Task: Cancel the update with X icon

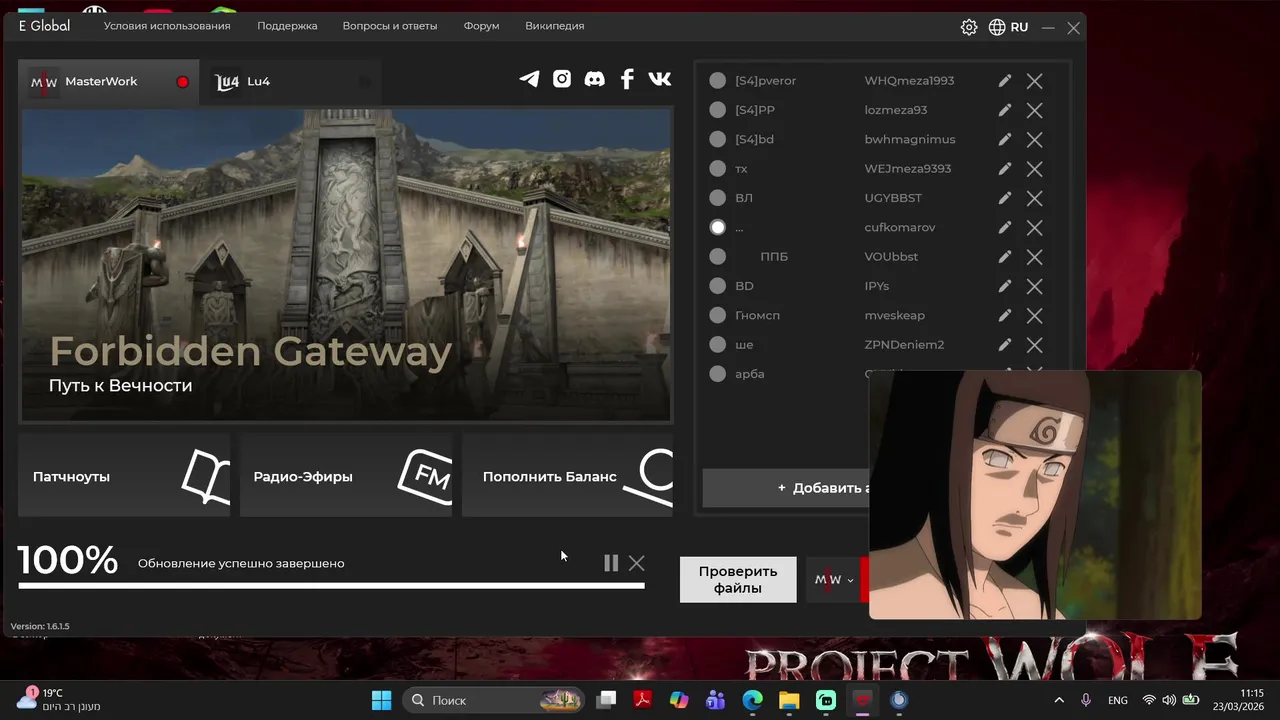Action: pyautogui.click(x=637, y=563)
